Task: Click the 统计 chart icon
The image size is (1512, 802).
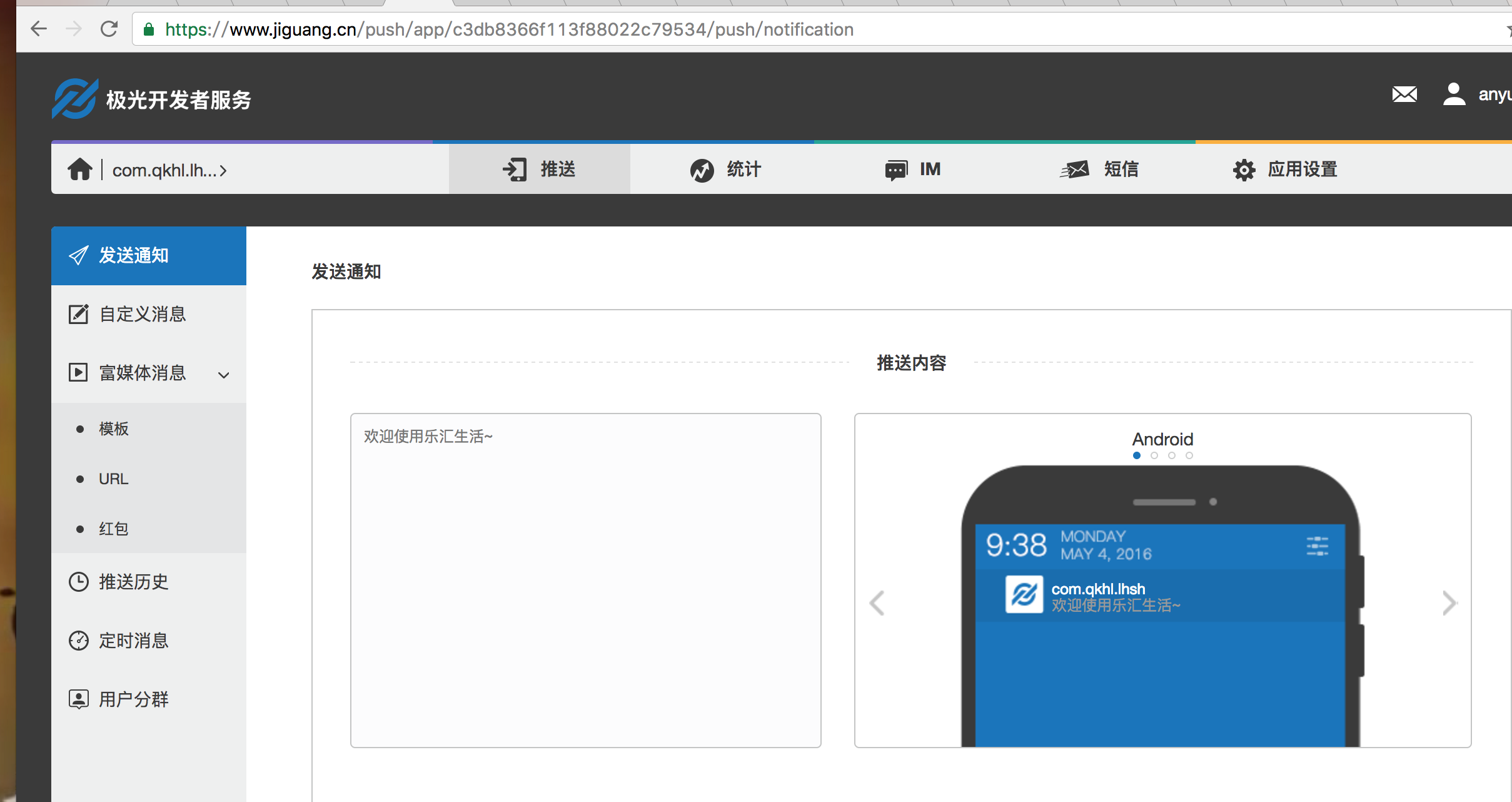Action: (702, 170)
